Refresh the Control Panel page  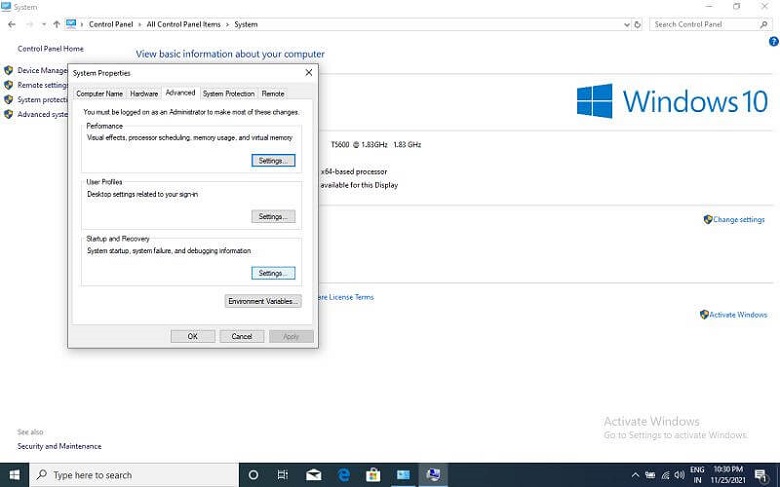point(638,24)
